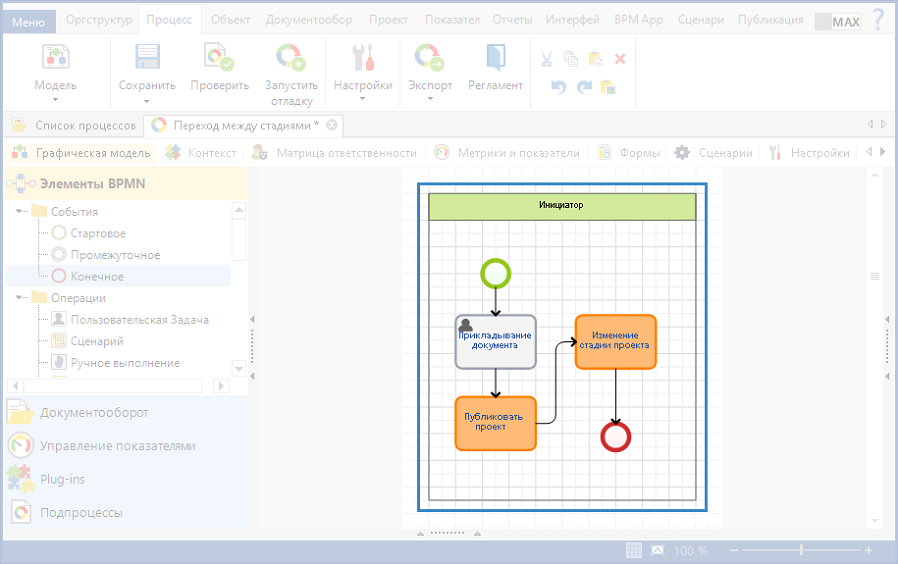
Task: Select the Публиковать проект task
Action: 495,423
